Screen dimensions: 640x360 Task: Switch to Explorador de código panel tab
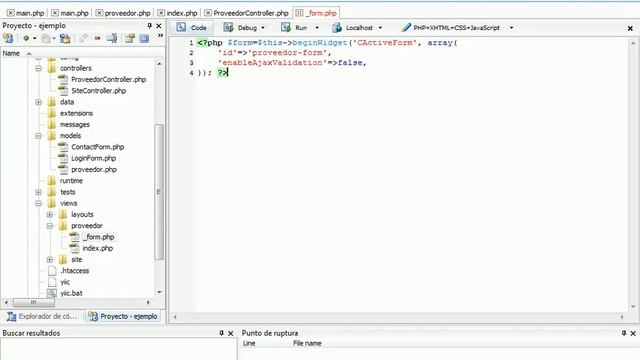point(42,316)
